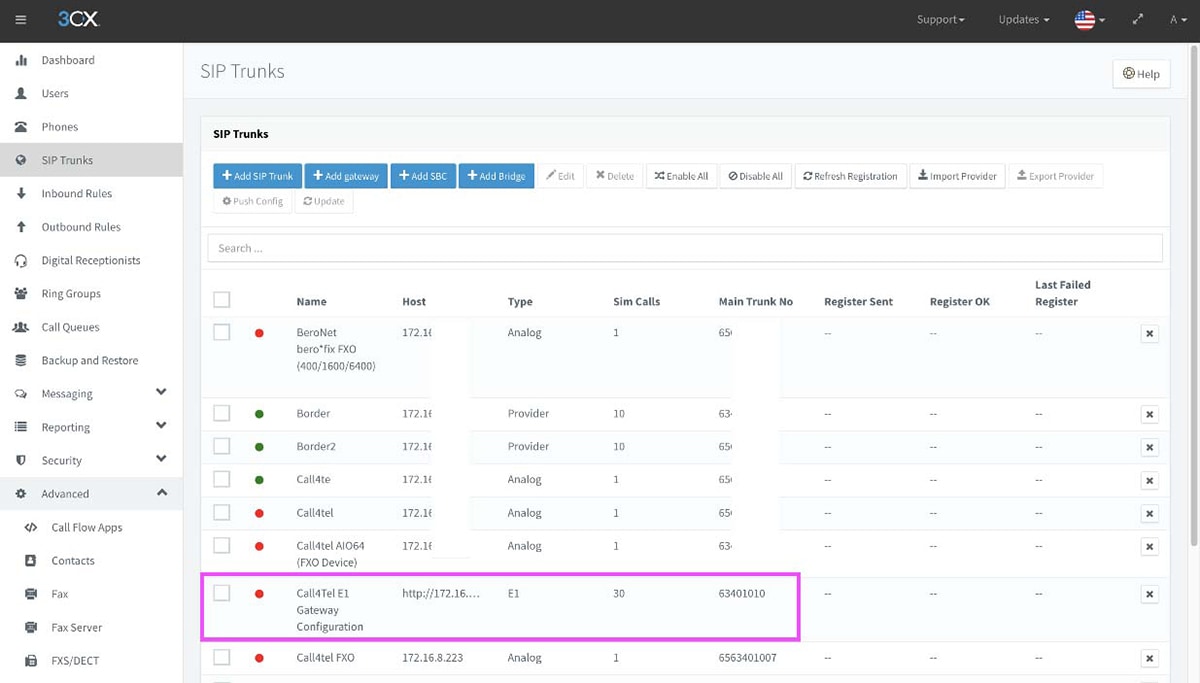Screen dimensions: 1200x683
Task: Click the Delete toolbar button
Action: (x=615, y=176)
